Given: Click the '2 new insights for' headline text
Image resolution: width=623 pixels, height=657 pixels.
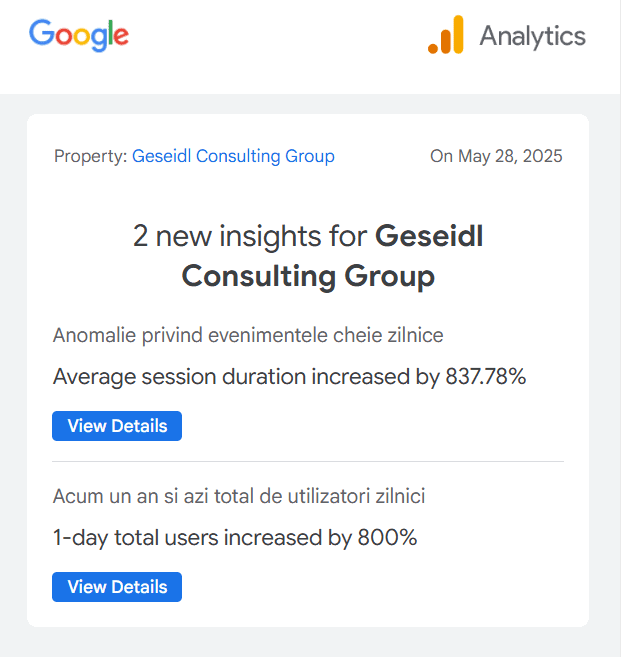Looking at the screenshot, I should [251, 236].
